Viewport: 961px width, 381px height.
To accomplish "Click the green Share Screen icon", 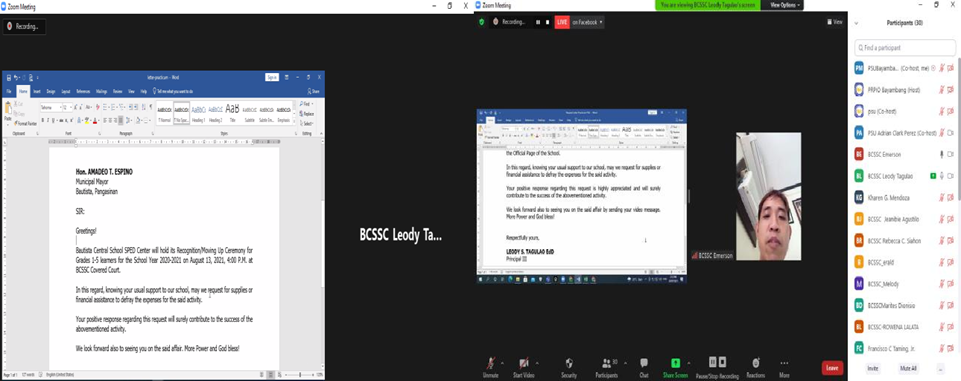I will (675, 363).
